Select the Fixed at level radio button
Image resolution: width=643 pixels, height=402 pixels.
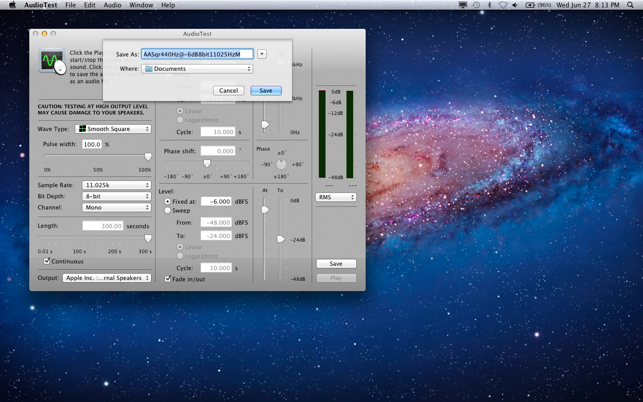167,201
